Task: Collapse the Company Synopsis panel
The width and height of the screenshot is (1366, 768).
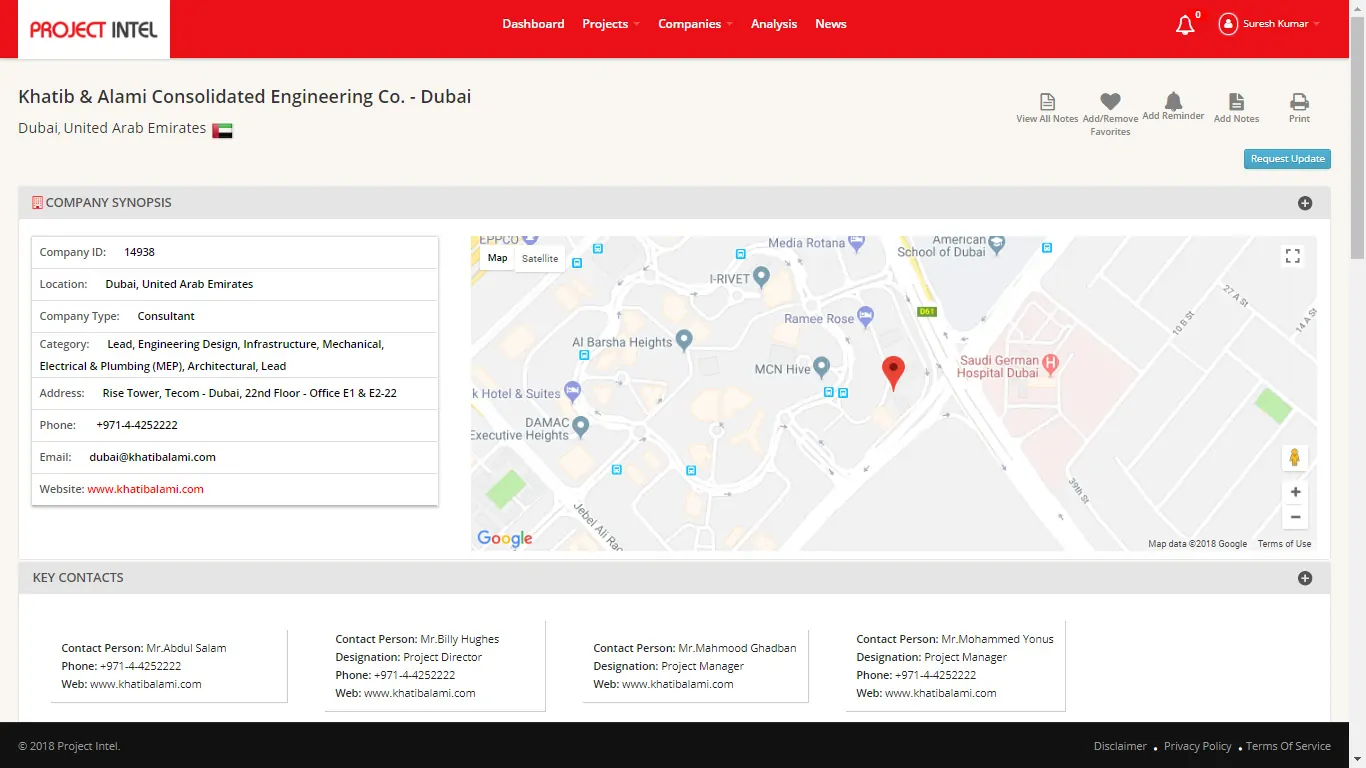Action: click(x=1305, y=203)
